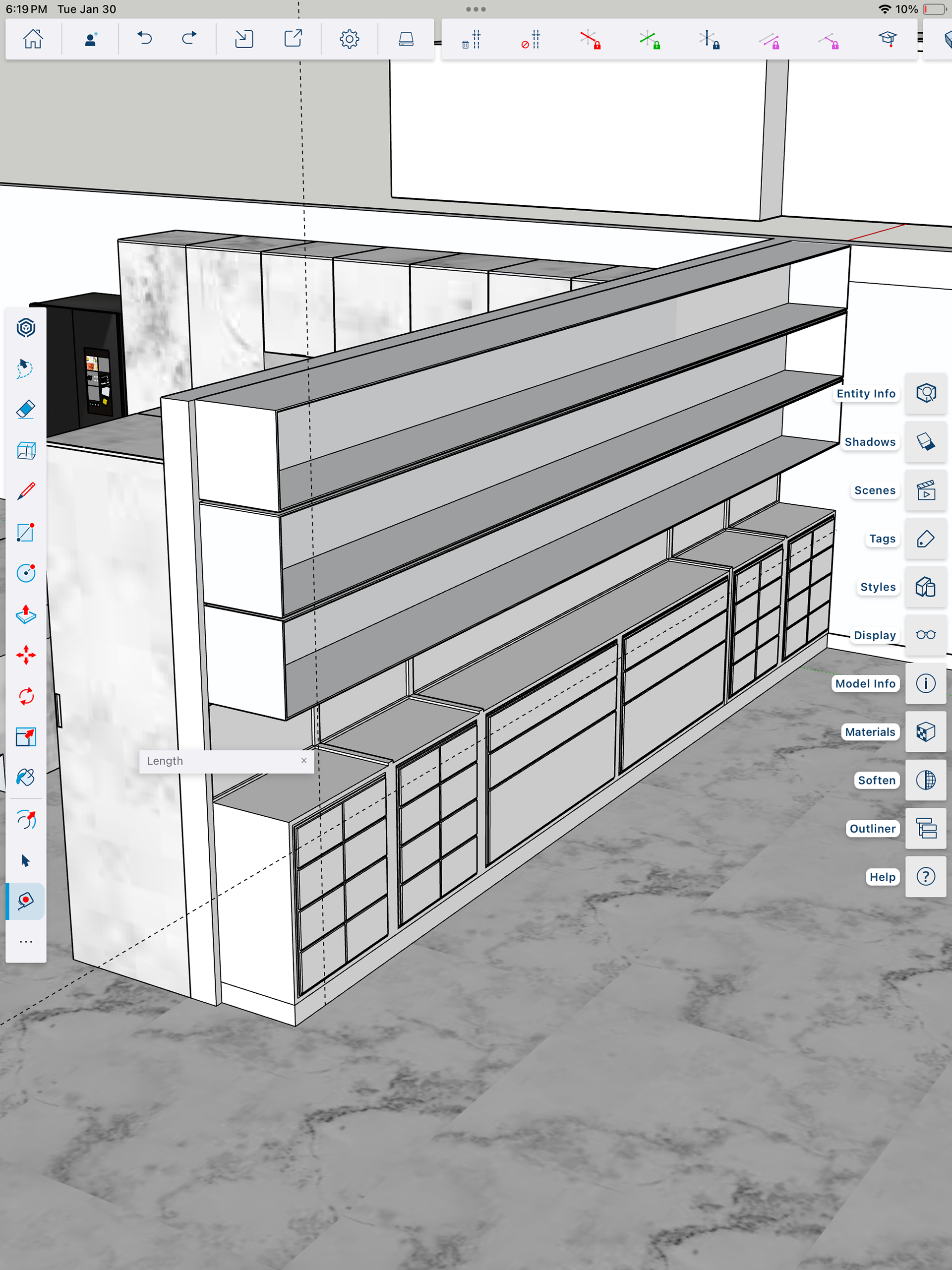Close the Length input box
The height and width of the screenshot is (1270, 952).
tap(304, 760)
